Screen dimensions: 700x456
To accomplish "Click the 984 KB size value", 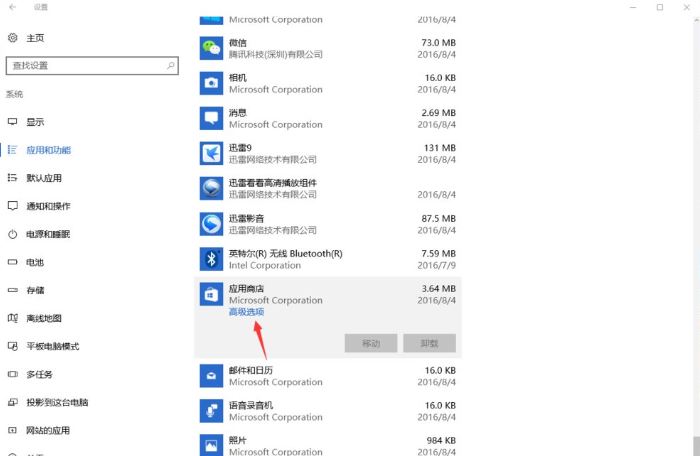I will click(x=441, y=440).
